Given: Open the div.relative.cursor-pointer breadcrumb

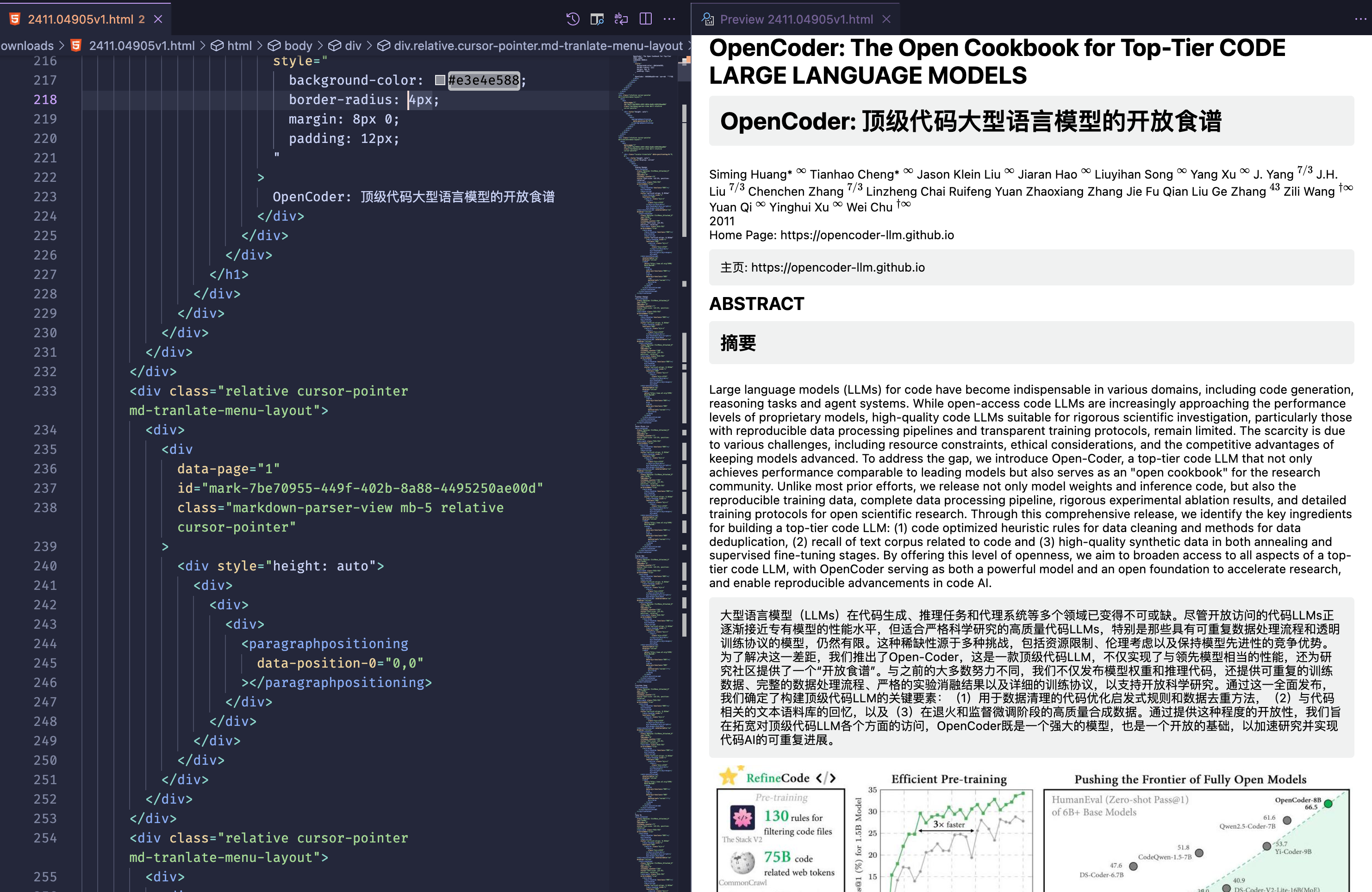Looking at the screenshot, I should click(538, 45).
